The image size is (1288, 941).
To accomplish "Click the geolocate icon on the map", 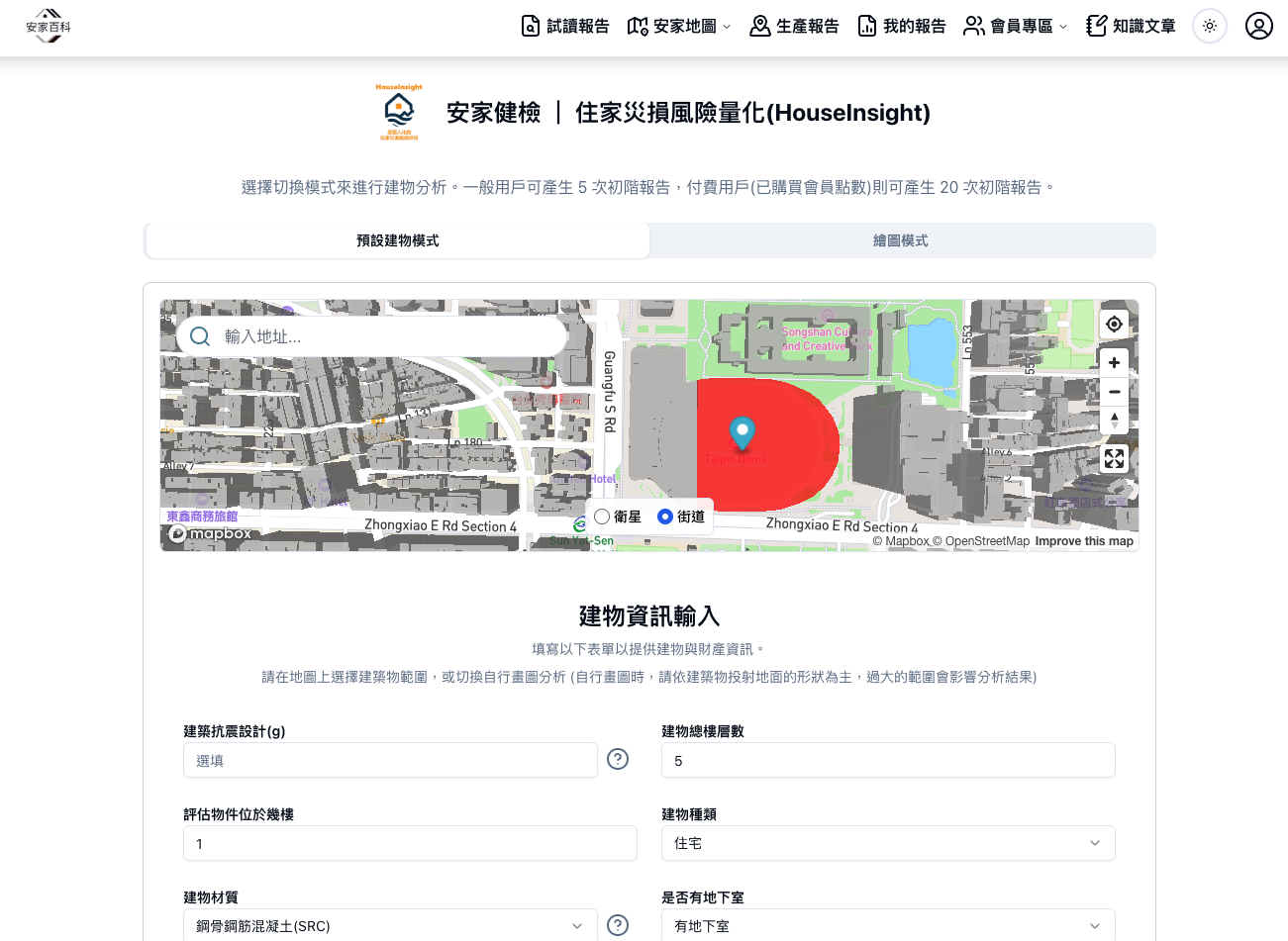I will coord(1114,324).
